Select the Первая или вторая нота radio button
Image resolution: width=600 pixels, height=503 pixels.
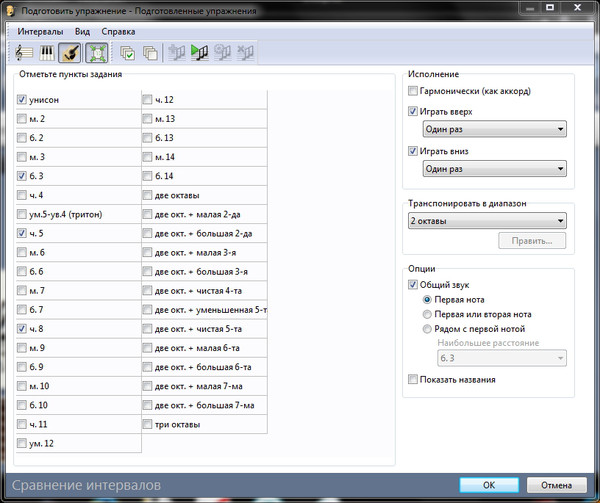[429, 314]
